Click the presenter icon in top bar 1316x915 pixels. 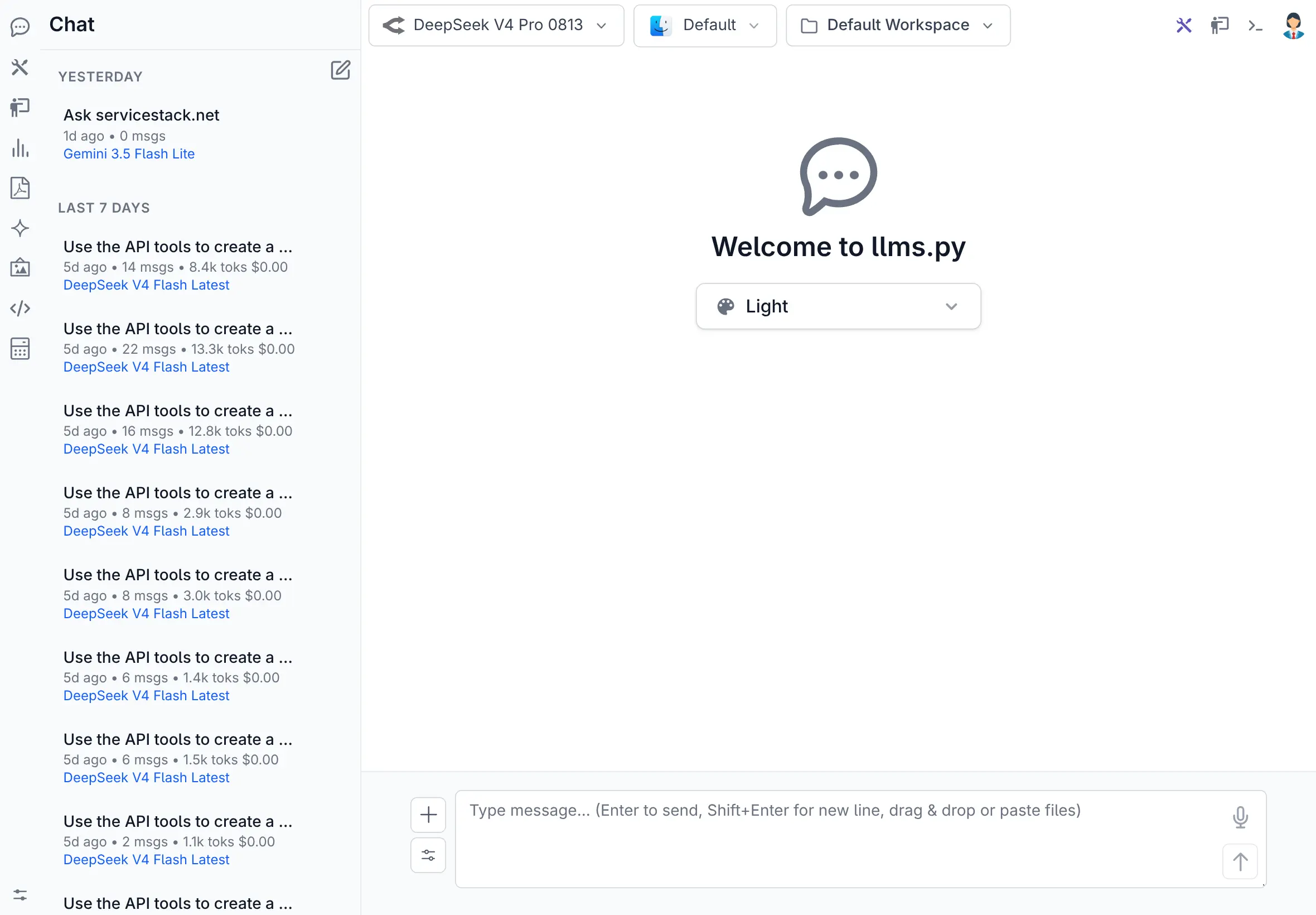click(1219, 25)
